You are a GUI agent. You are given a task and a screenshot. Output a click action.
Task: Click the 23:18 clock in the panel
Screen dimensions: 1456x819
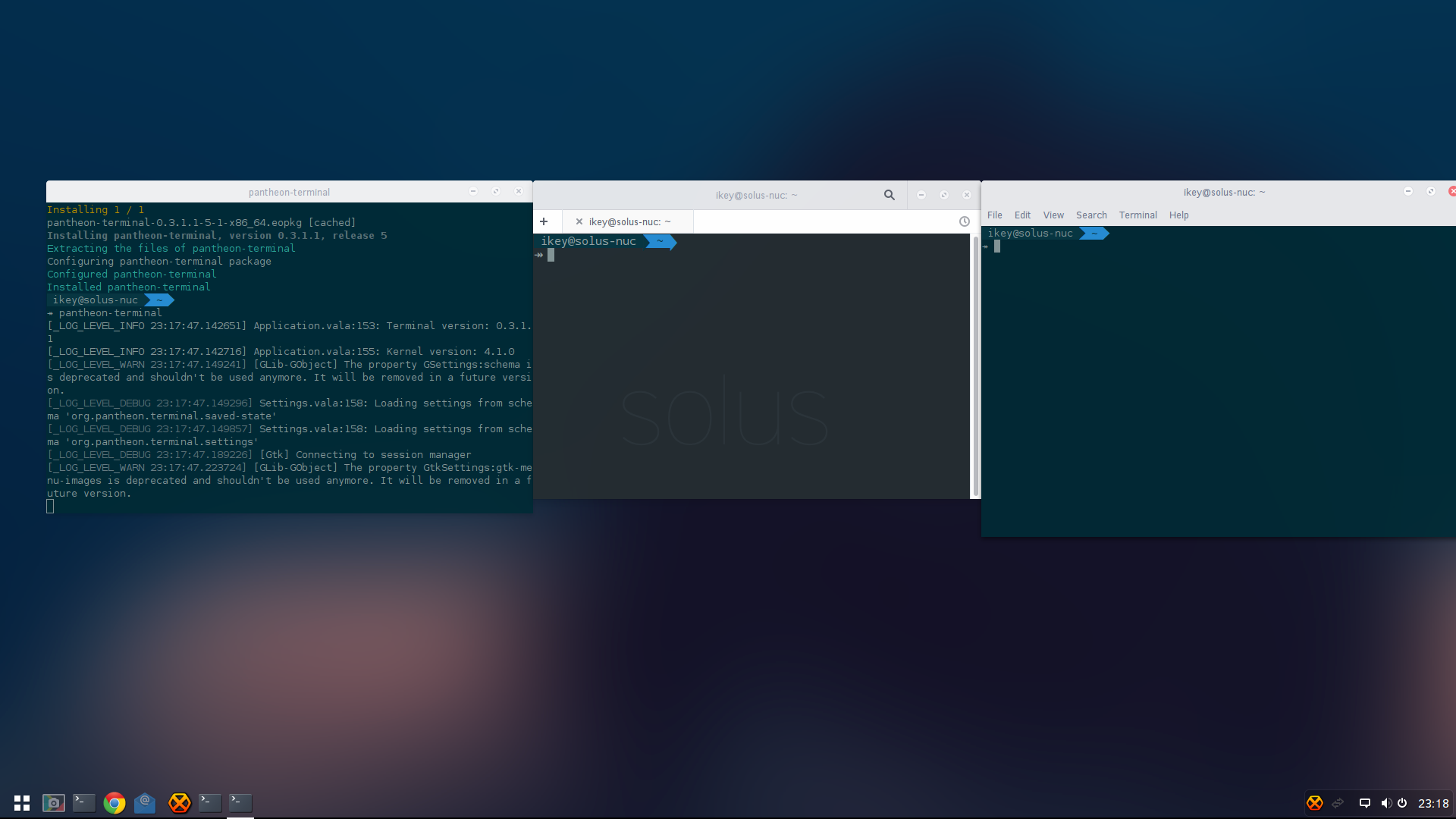point(1433,804)
